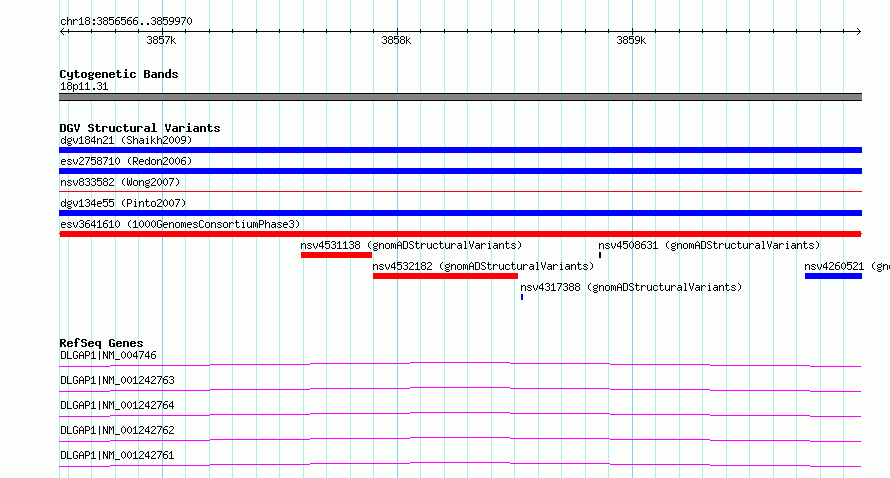Select the blue dgv184n21 variant bar
The image size is (890, 478).
(460, 150)
